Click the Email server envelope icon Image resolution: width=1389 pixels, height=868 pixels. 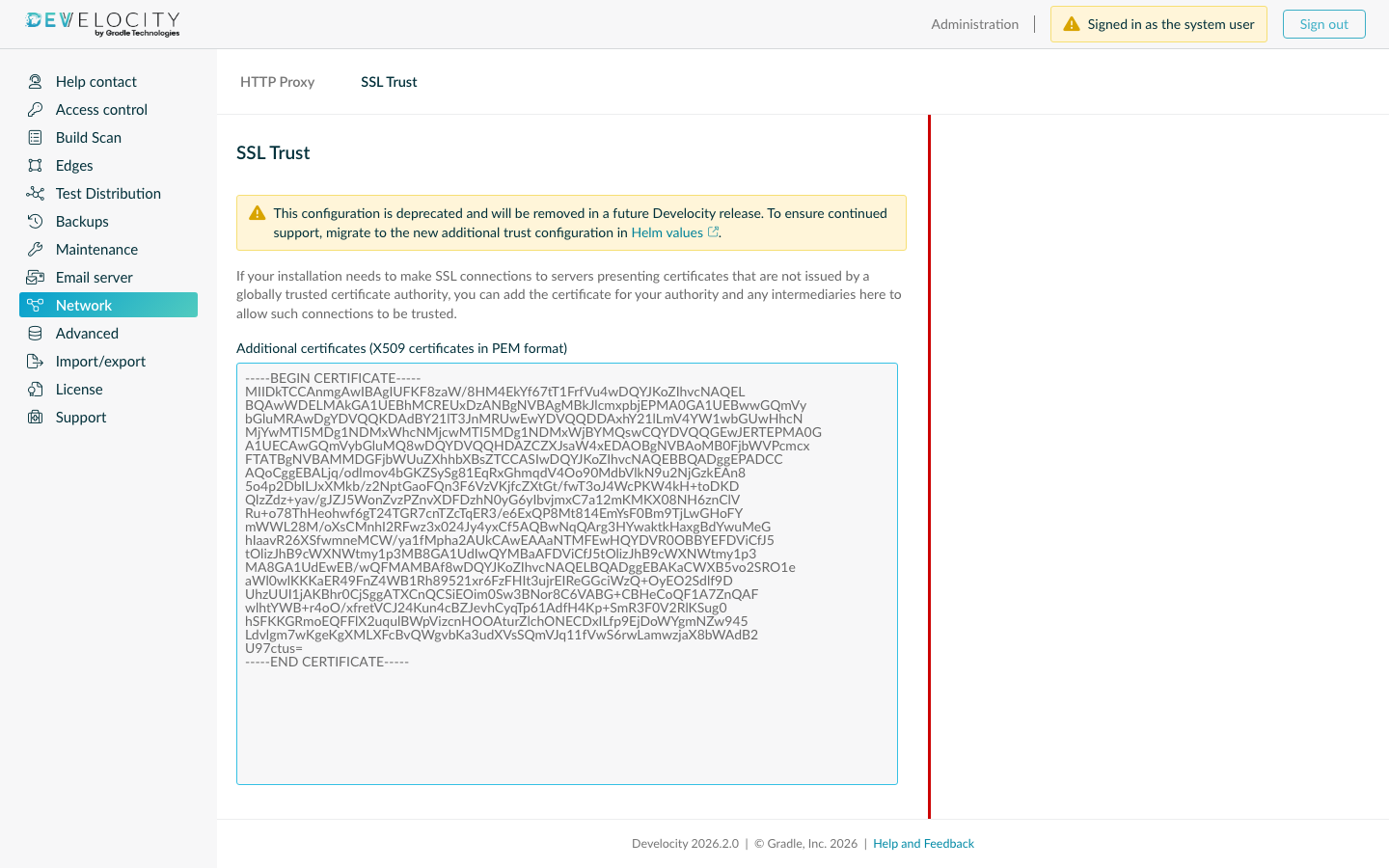[x=36, y=278]
